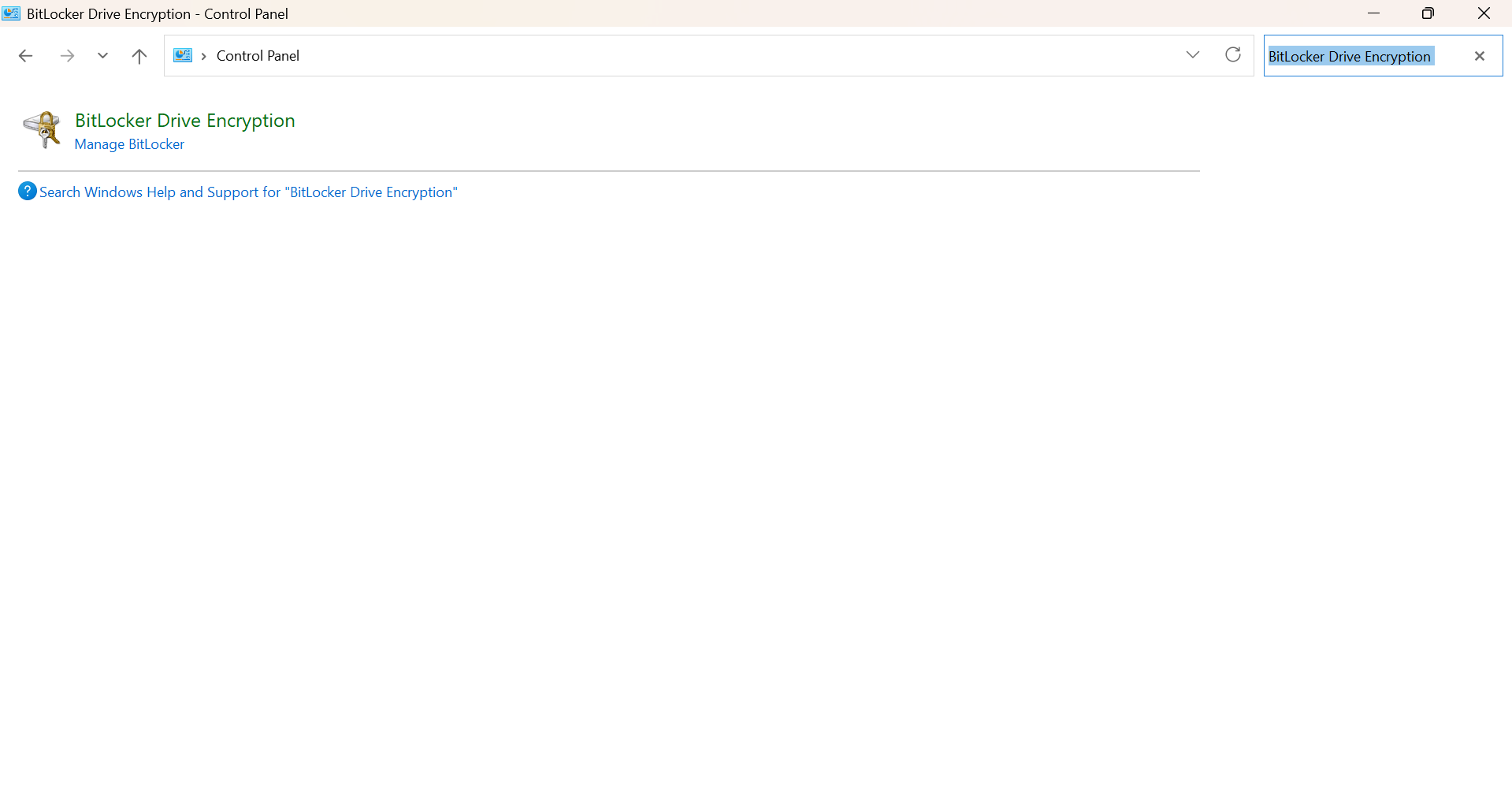Go back using the back arrow
1512x793 pixels.
pos(25,56)
